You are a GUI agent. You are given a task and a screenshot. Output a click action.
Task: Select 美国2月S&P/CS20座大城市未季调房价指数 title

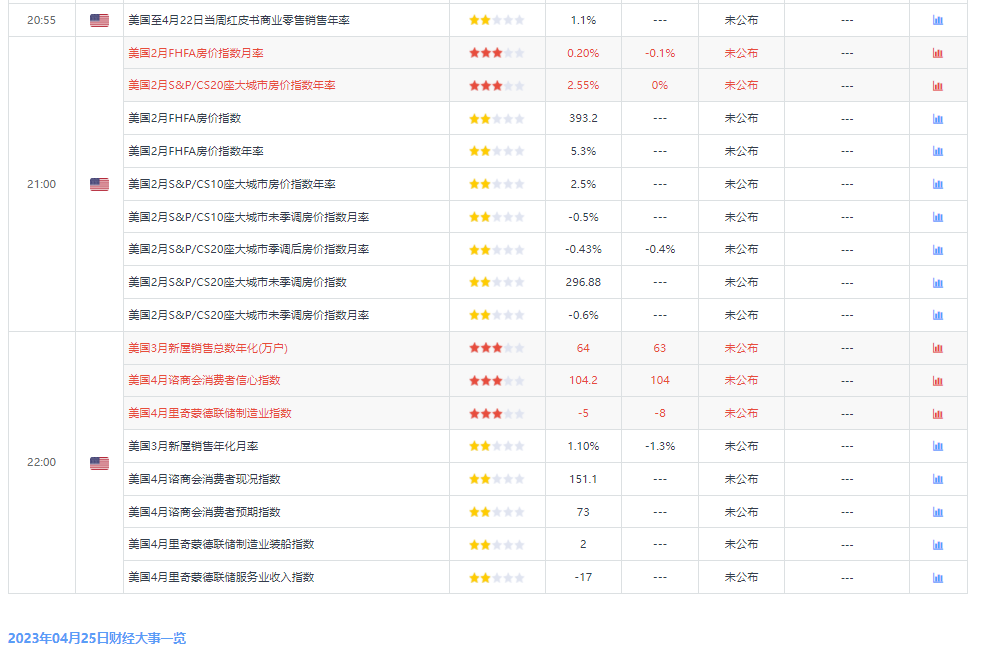point(238,282)
